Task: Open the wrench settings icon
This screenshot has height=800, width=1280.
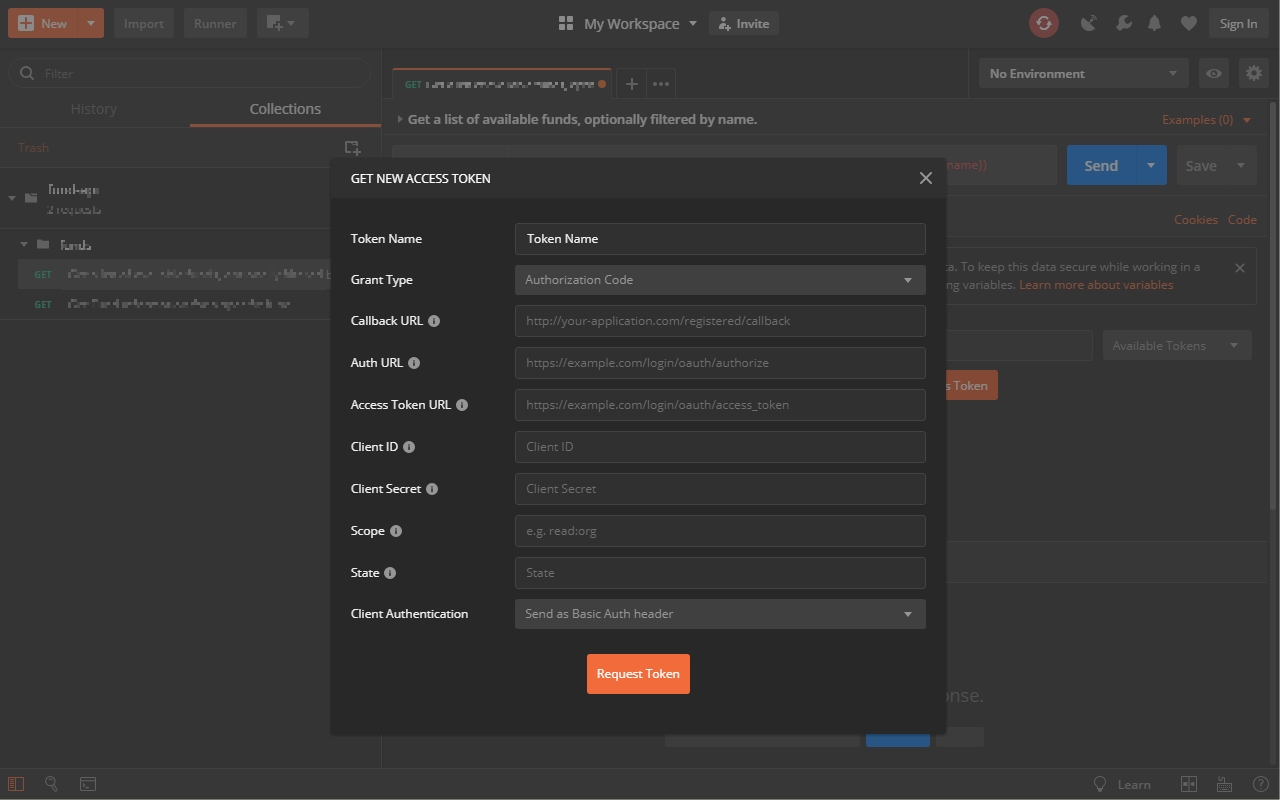Action: [x=1123, y=23]
